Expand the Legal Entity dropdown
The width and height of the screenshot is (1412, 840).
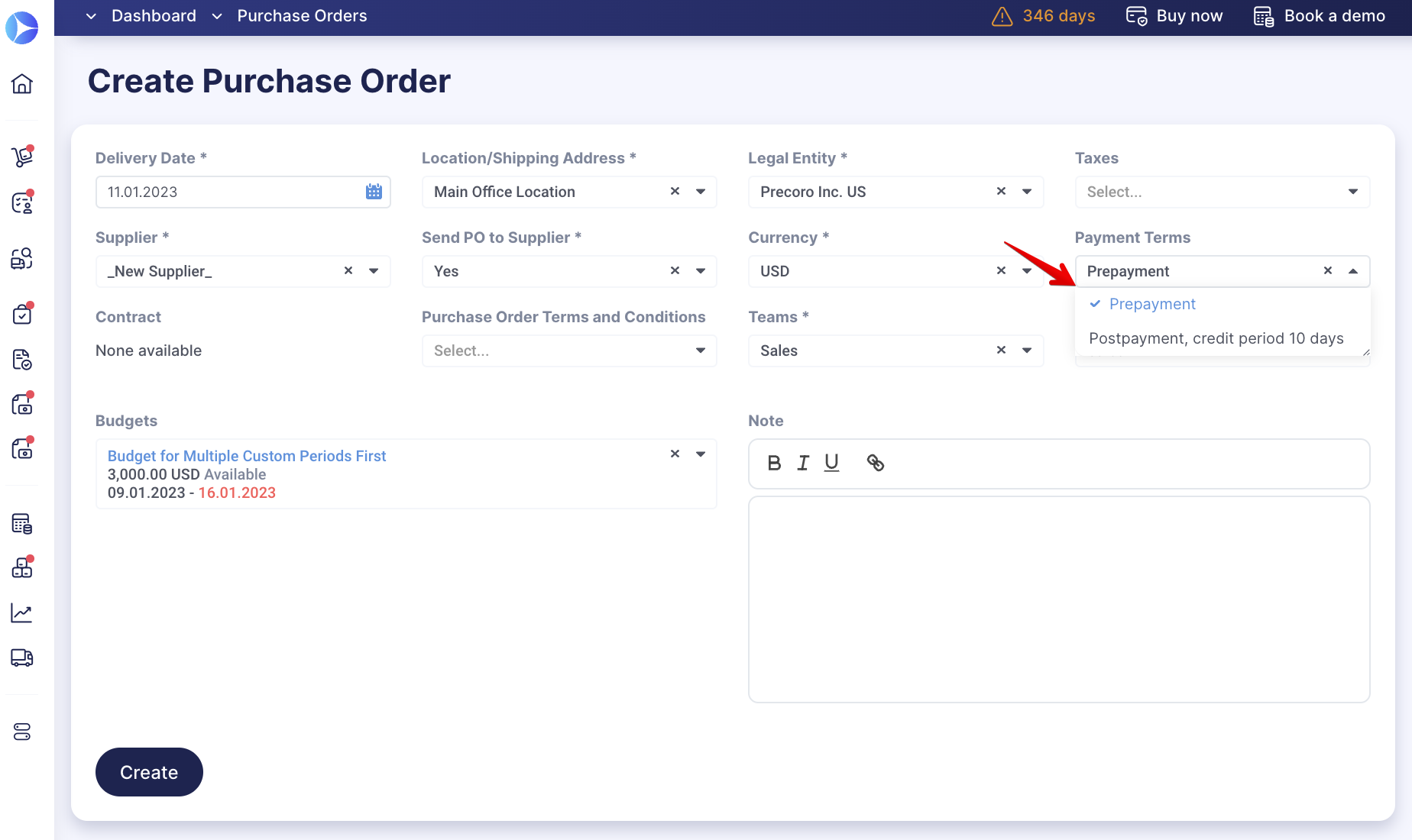1027,192
